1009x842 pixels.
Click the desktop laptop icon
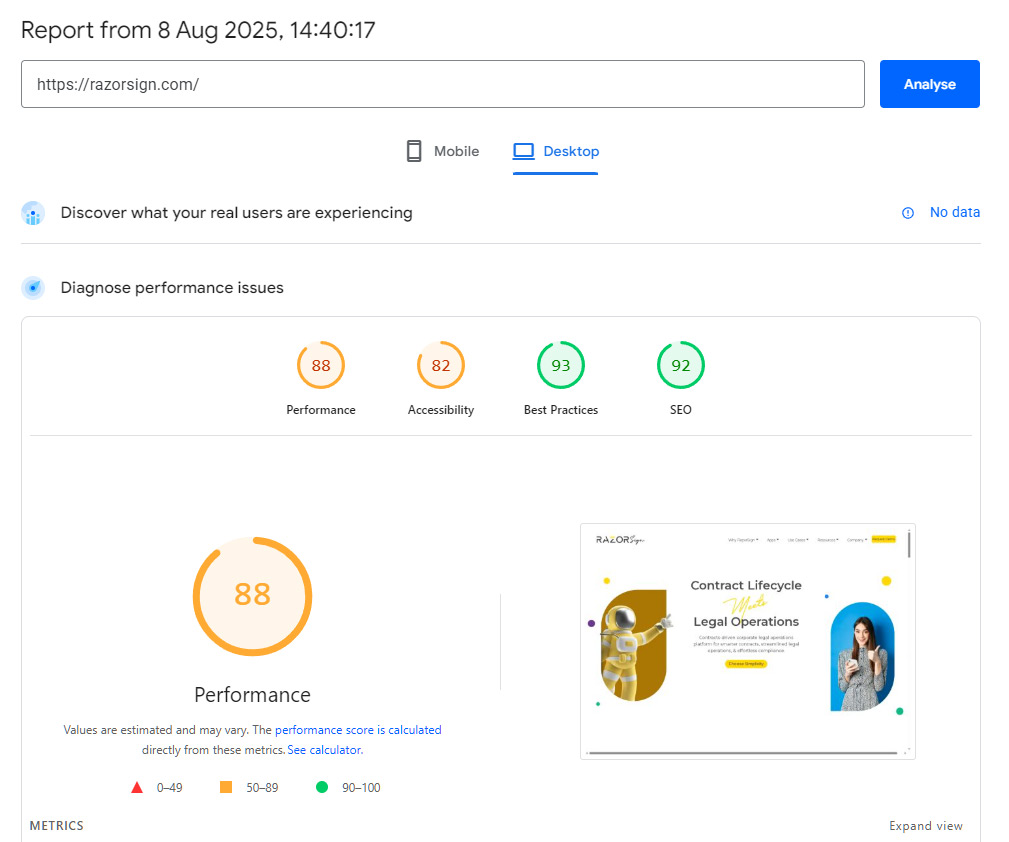point(523,151)
